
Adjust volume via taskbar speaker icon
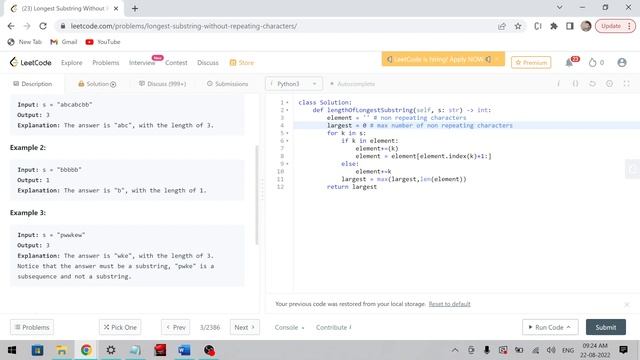[x=551, y=350]
